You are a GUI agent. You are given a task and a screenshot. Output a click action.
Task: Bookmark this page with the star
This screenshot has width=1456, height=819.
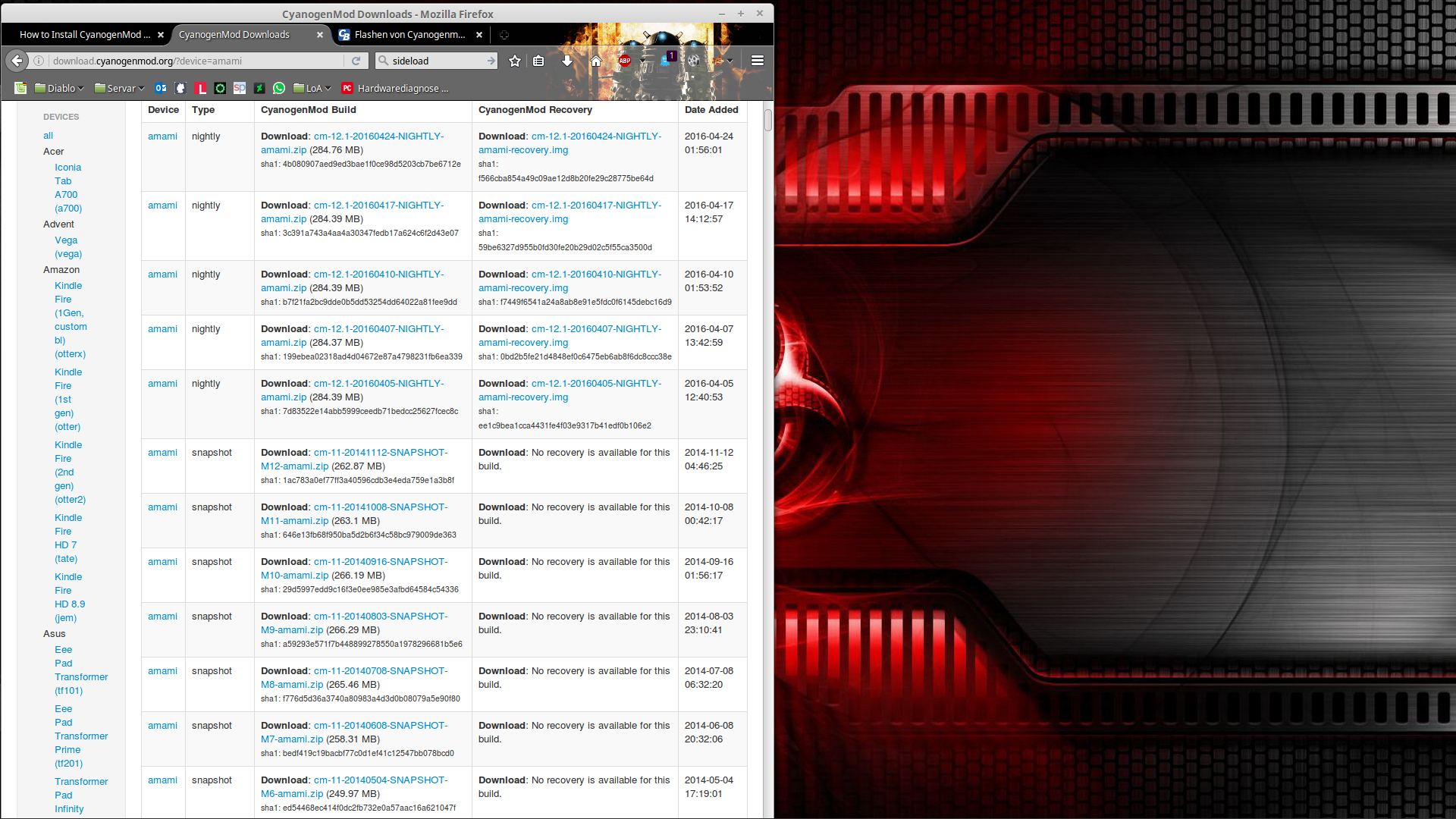(x=515, y=61)
